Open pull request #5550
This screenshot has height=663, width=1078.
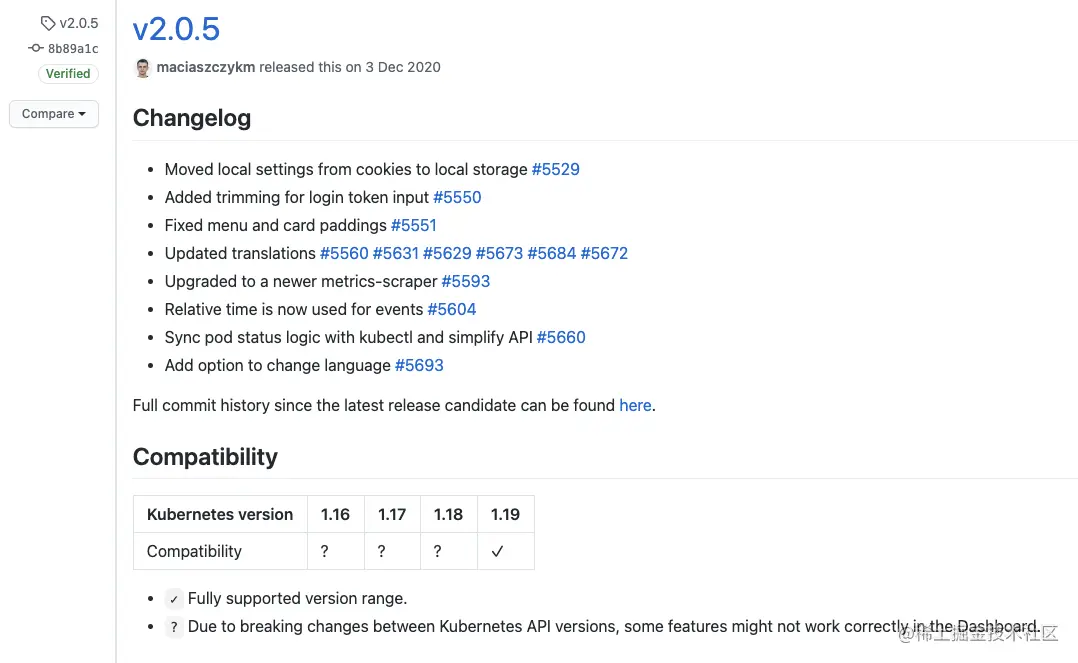457,198
